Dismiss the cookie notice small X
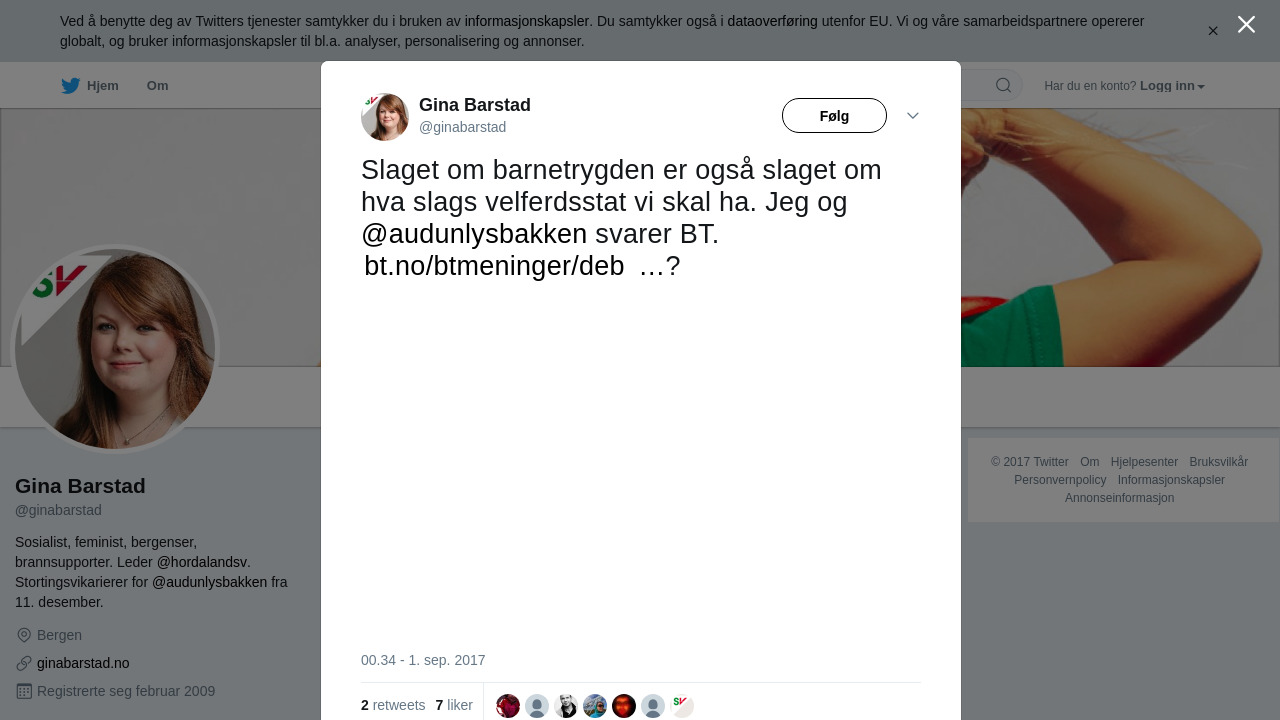This screenshot has width=1280, height=720. (x=1213, y=31)
